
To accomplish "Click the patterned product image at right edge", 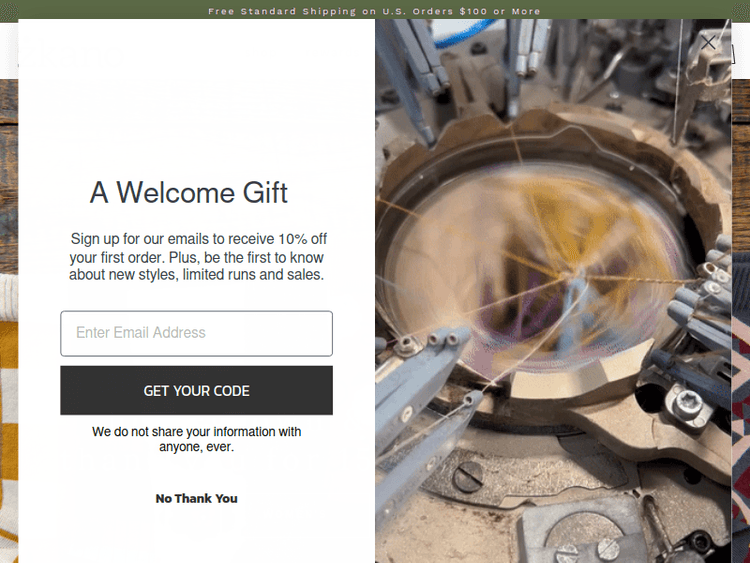I will (740, 407).
